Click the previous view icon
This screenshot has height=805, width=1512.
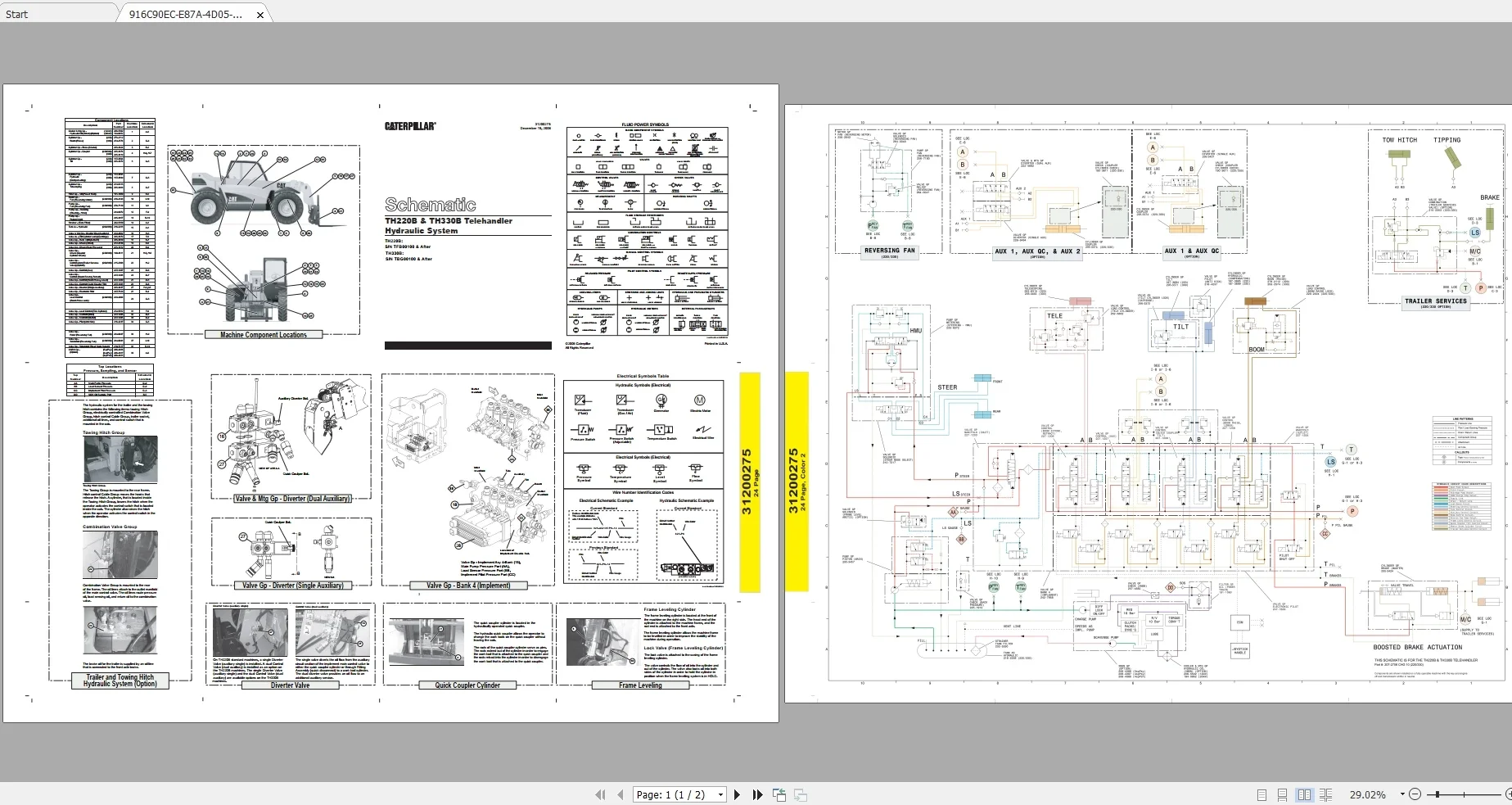point(779,794)
